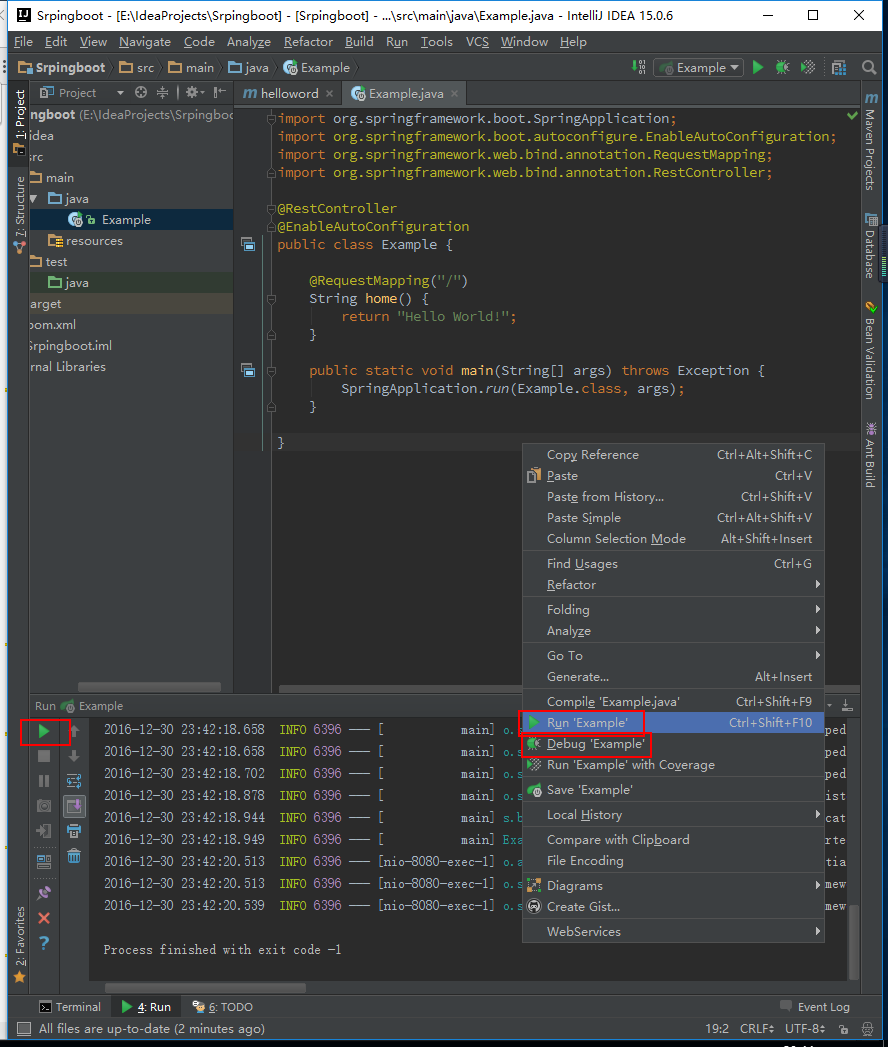Choose Run 'Example' with Coverage
888x1047 pixels.
[x=673, y=765]
